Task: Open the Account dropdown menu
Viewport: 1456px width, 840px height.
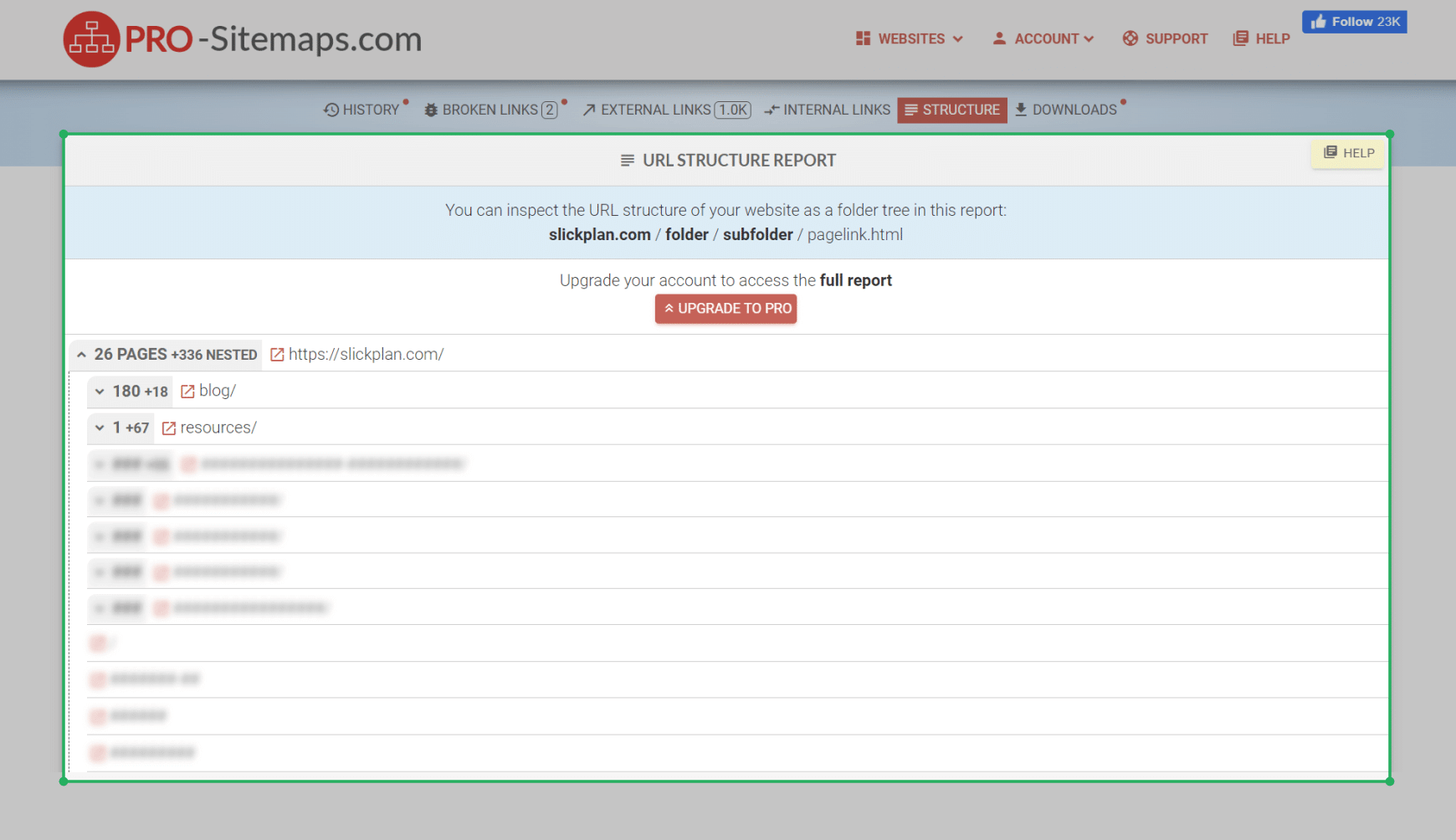Action: pos(1043,38)
